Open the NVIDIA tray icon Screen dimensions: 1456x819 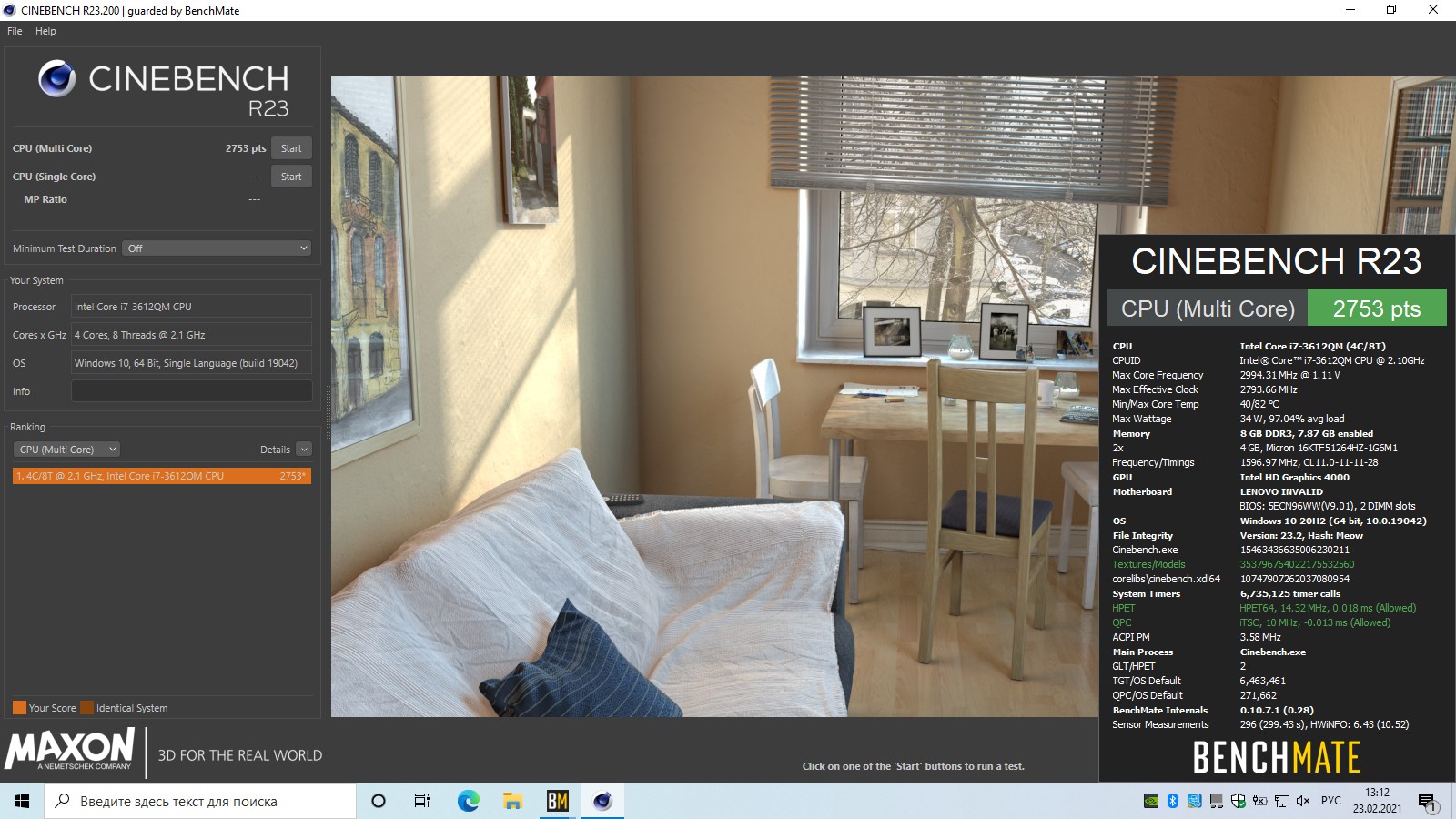(1151, 801)
